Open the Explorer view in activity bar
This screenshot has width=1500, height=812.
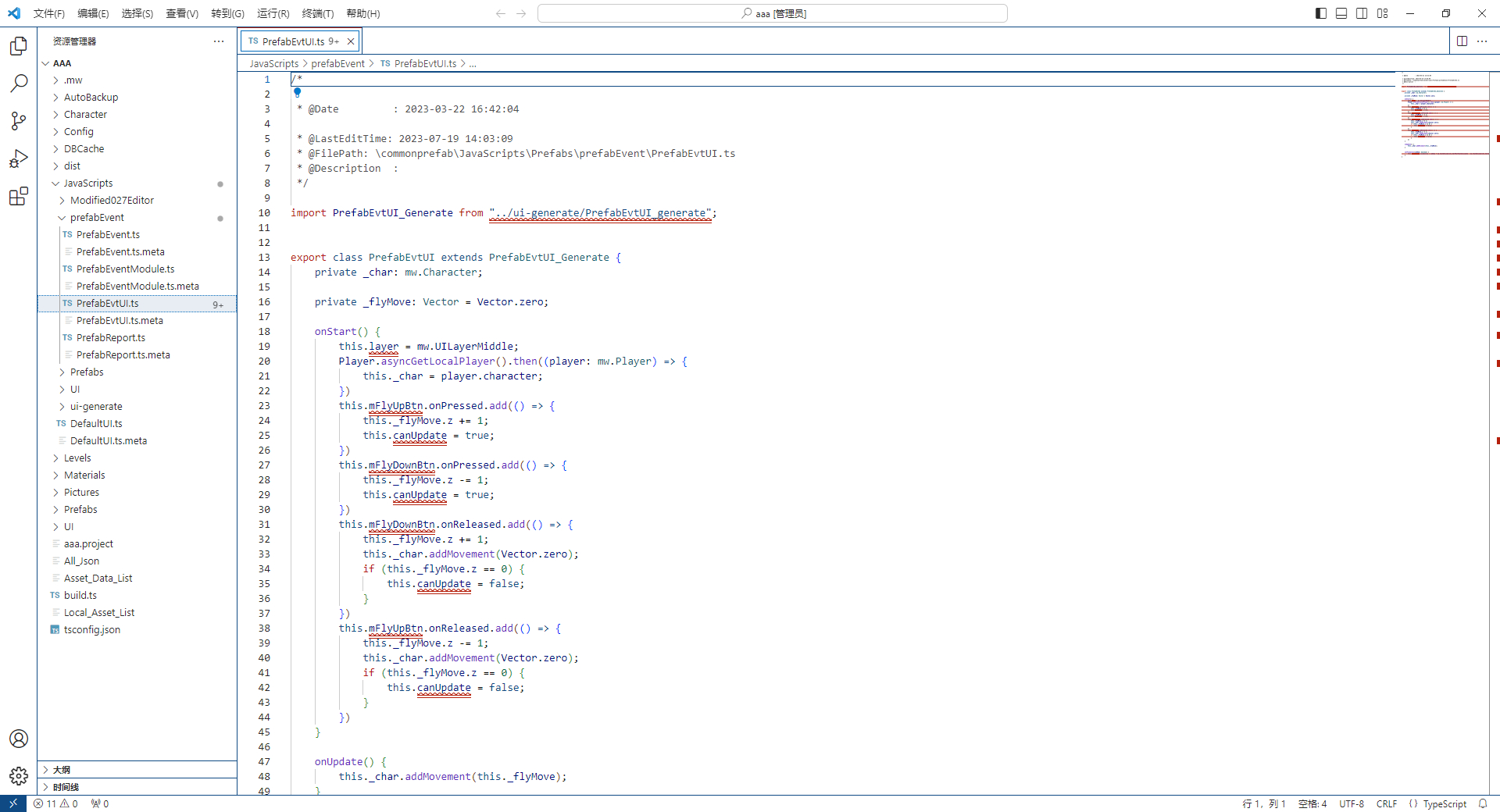click(19, 46)
